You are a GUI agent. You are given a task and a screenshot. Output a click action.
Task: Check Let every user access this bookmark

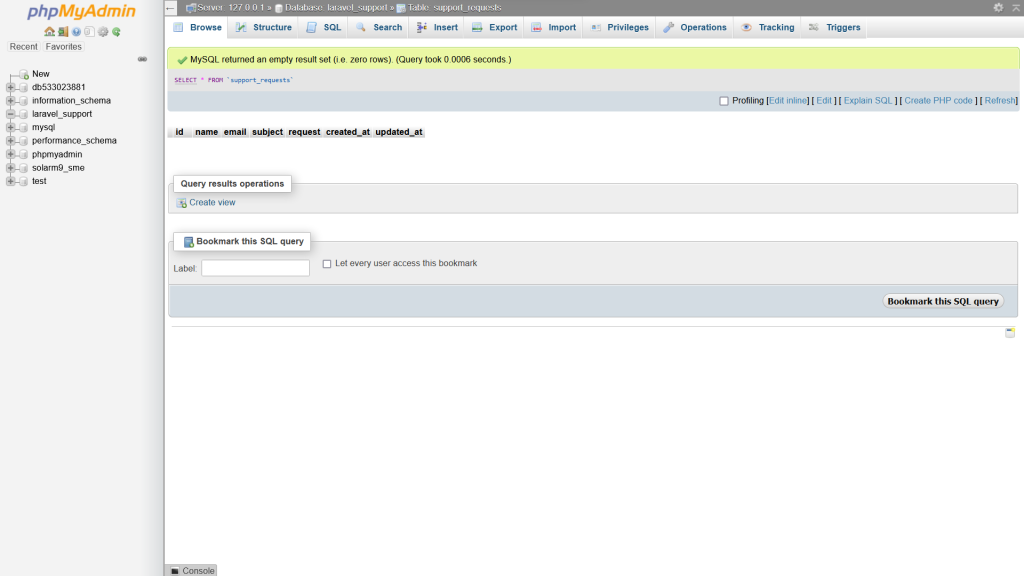click(327, 264)
